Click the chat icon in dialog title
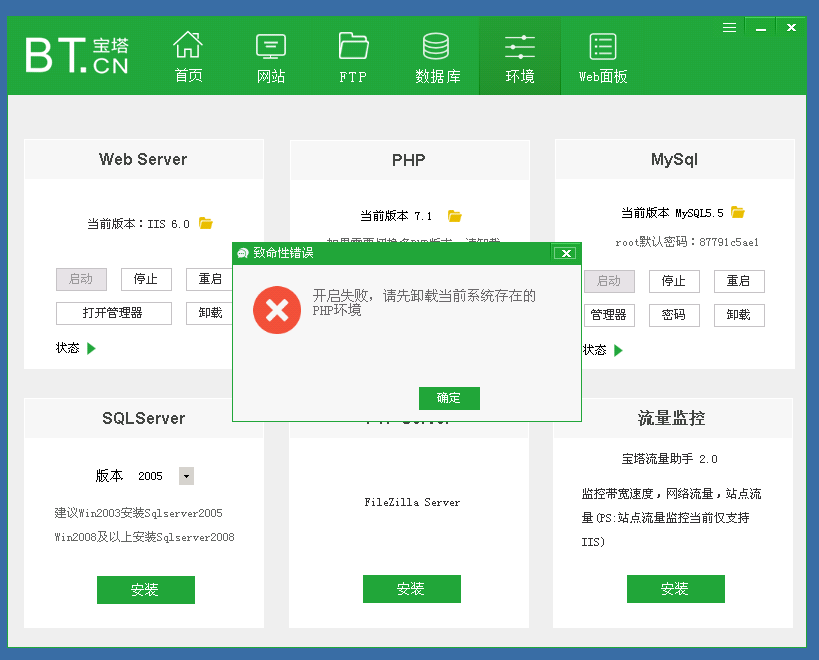Screen dimensions: 819x660 coord(242,253)
